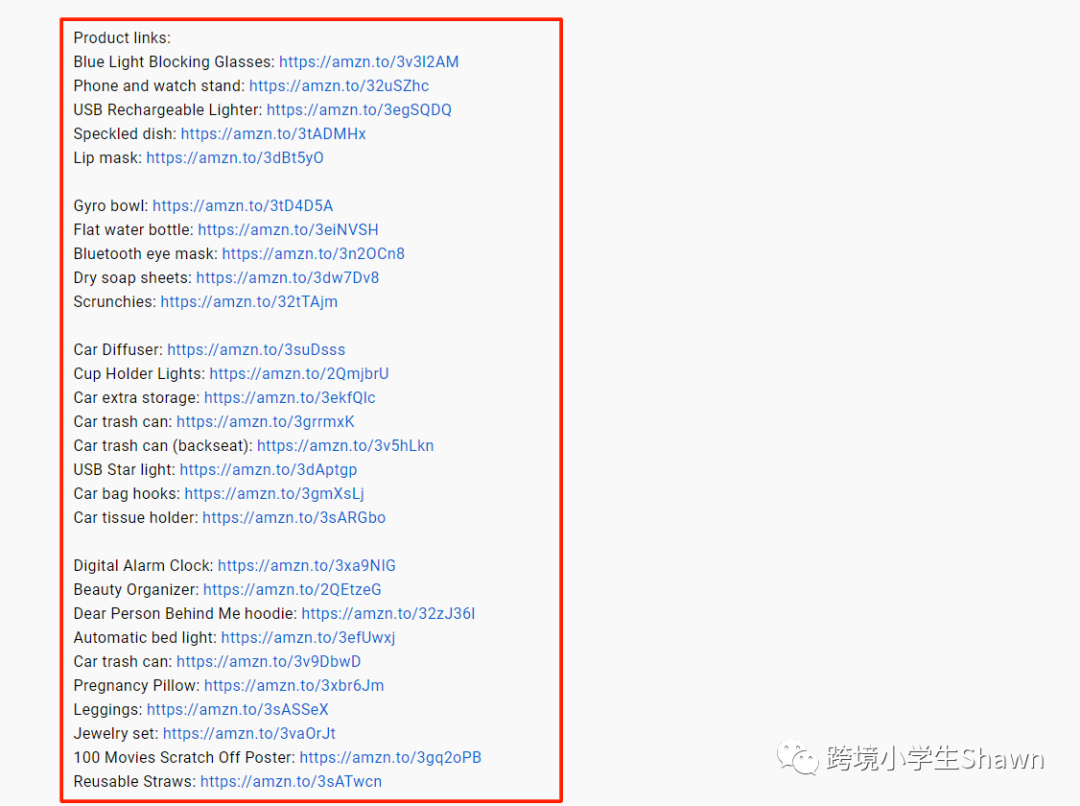Open the Bluetooth eye mask link
The height and width of the screenshot is (806, 1080).
(313, 254)
